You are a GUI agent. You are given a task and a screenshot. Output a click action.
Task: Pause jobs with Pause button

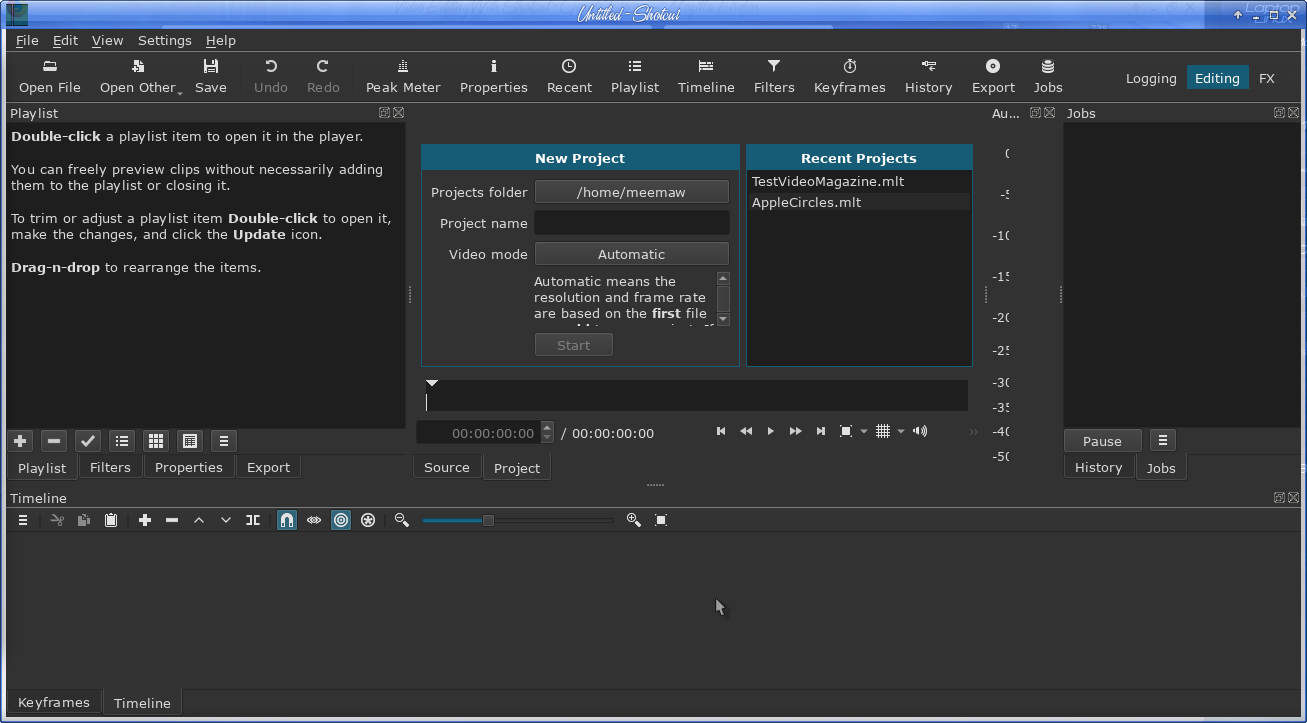point(1102,441)
